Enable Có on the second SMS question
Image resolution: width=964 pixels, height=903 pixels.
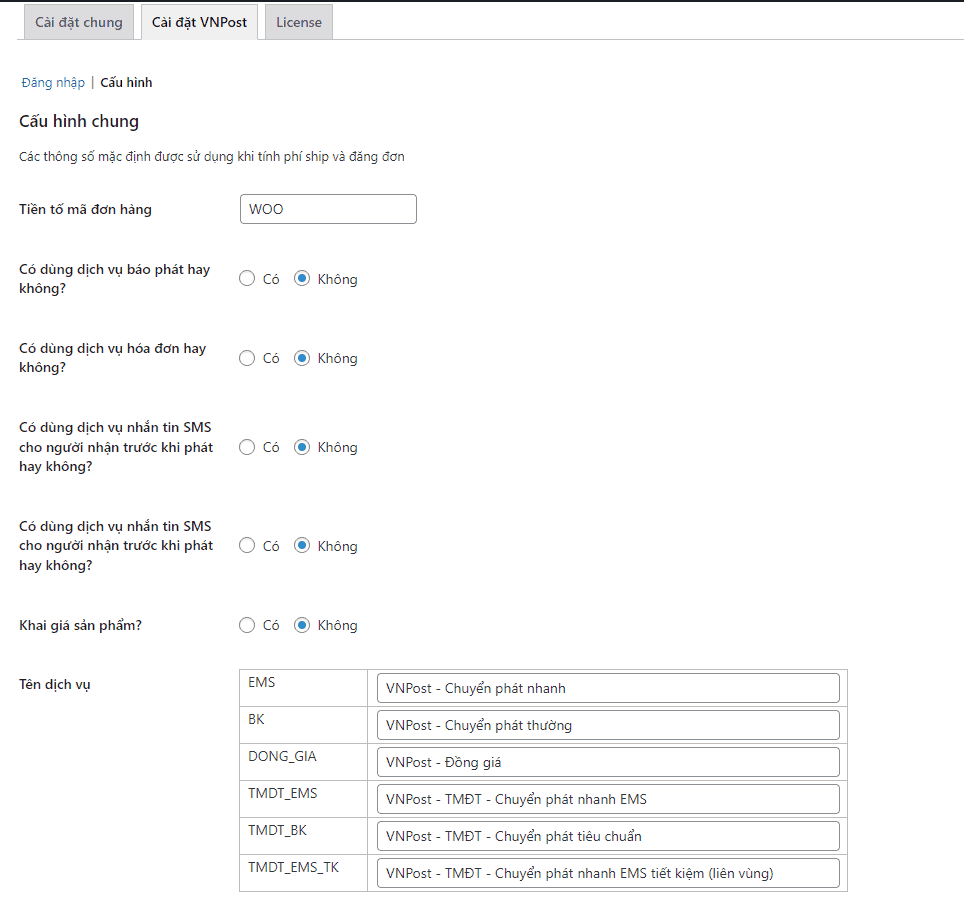pos(247,545)
